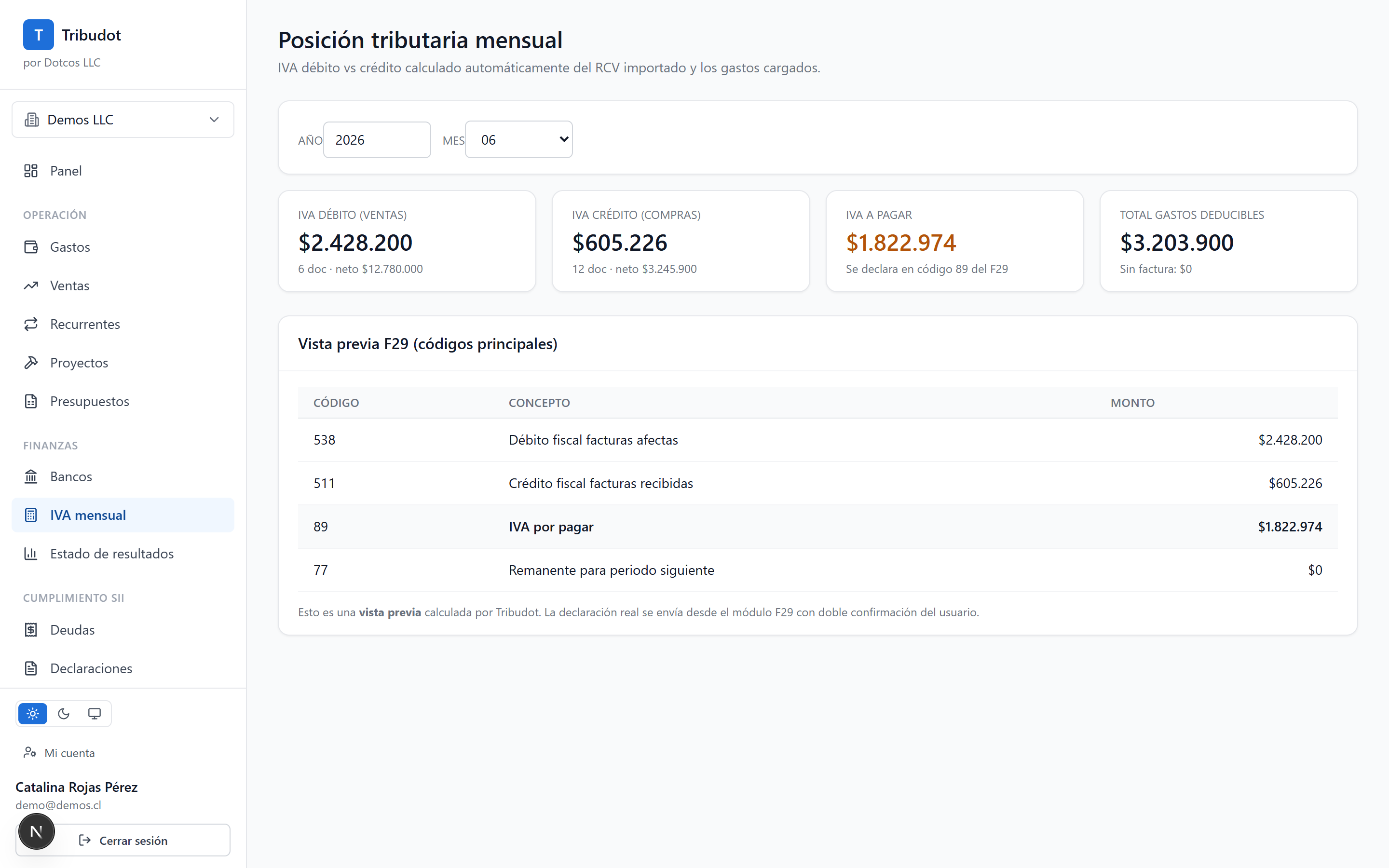
Task: Click the Recurrentes repeat icon
Action: 31,324
